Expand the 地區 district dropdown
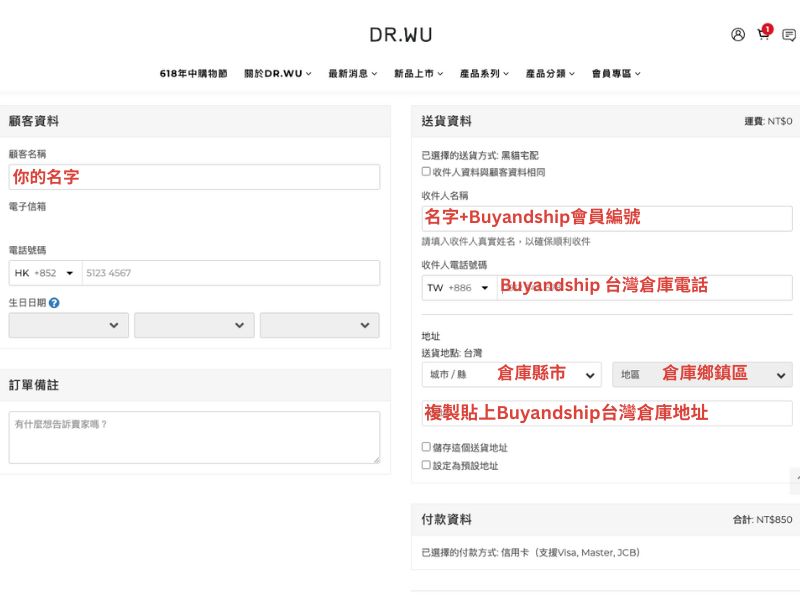The width and height of the screenshot is (800, 600). click(x=702, y=374)
